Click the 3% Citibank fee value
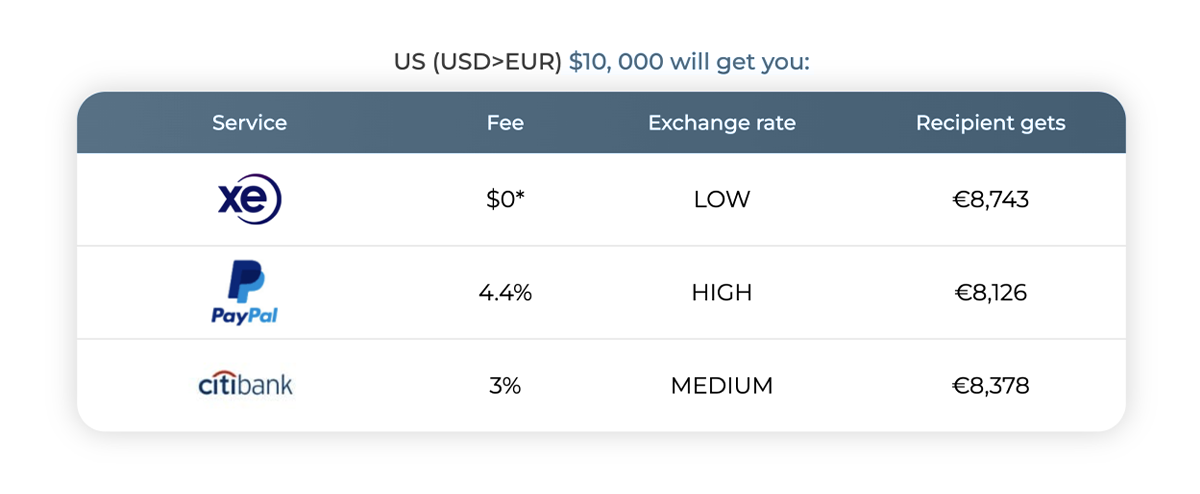This screenshot has height=494, width=1200. (x=505, y=386)
